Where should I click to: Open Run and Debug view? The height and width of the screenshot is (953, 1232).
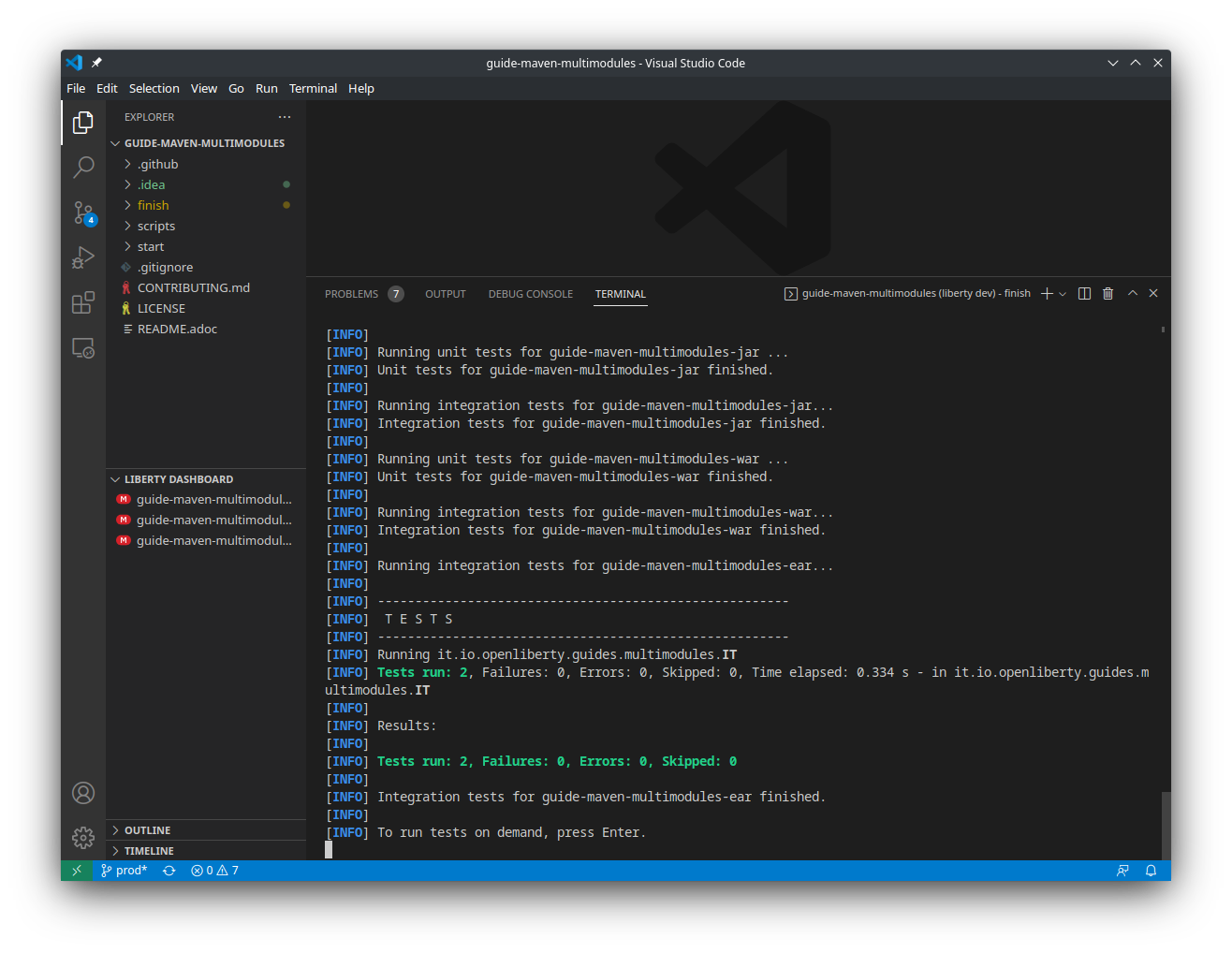click(x=83, y=257)
